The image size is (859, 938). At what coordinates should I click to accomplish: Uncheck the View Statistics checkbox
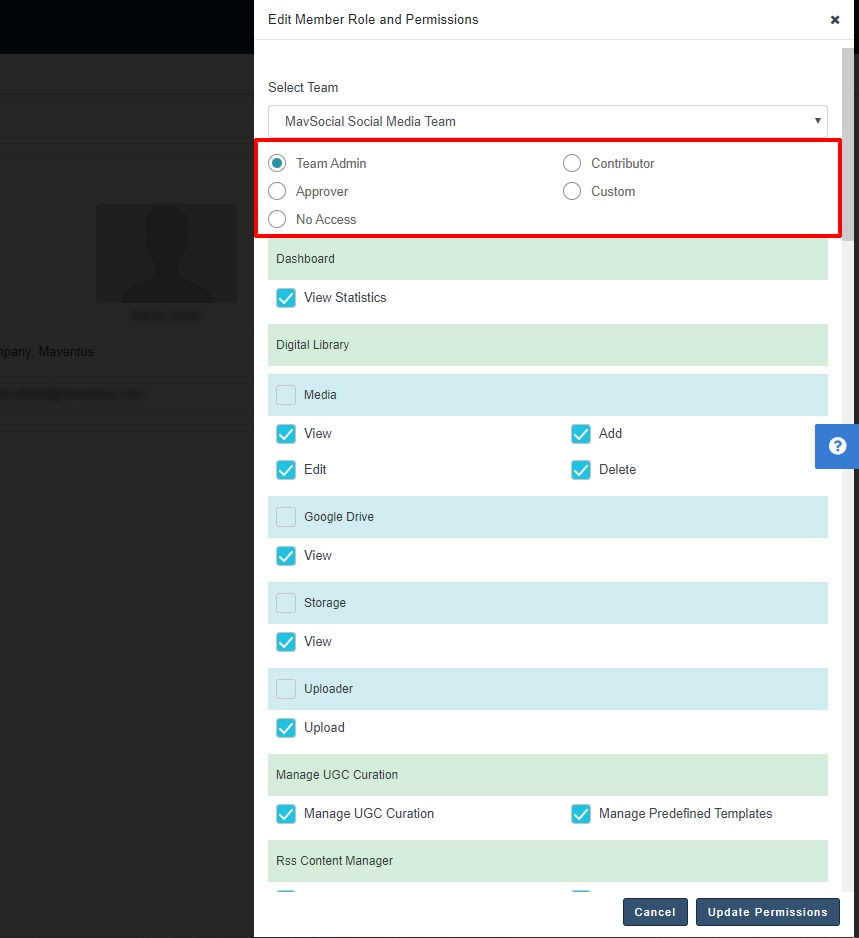click(x=286, y=298)
